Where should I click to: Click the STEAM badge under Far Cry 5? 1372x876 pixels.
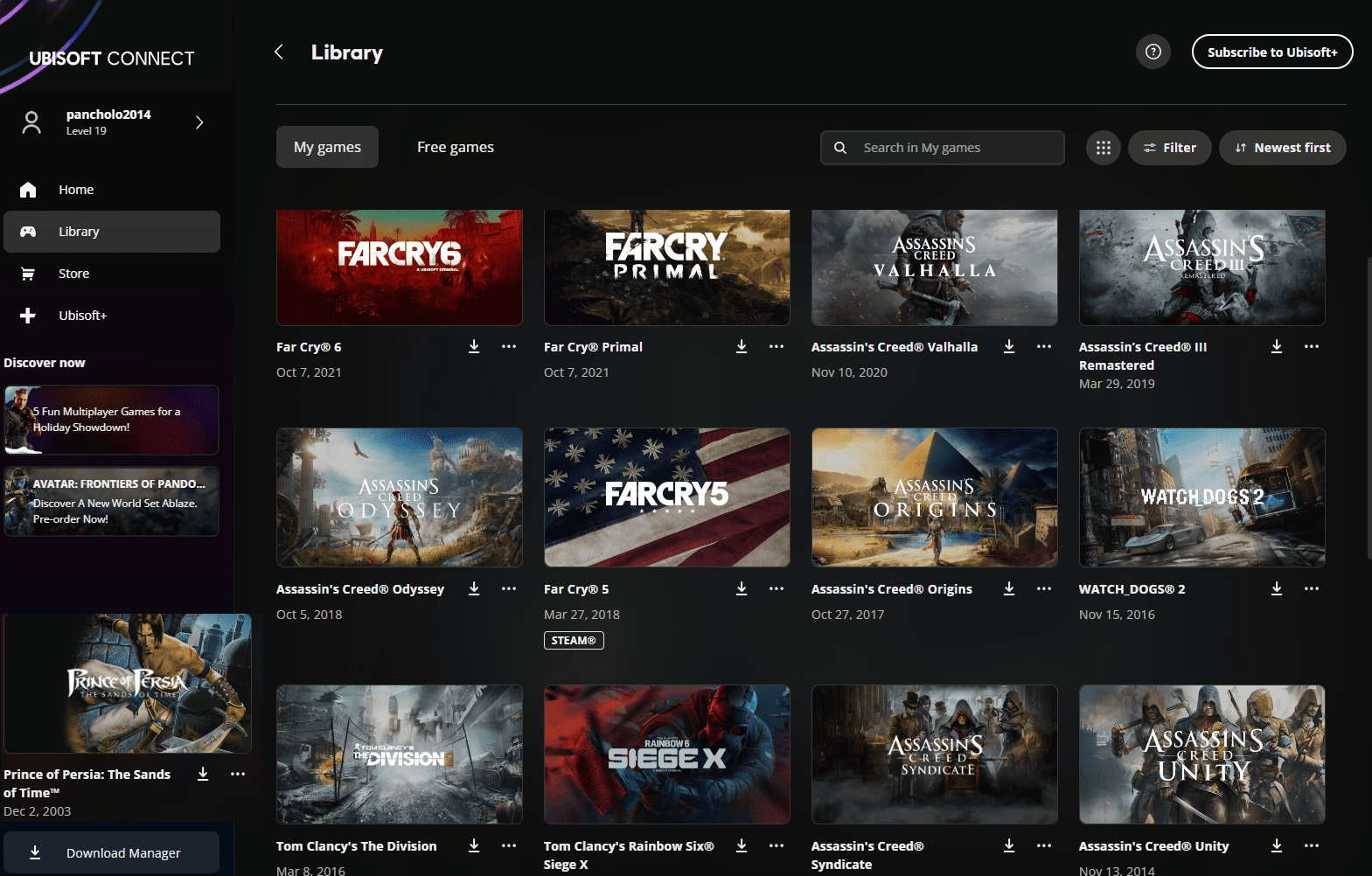pos(574,640)
